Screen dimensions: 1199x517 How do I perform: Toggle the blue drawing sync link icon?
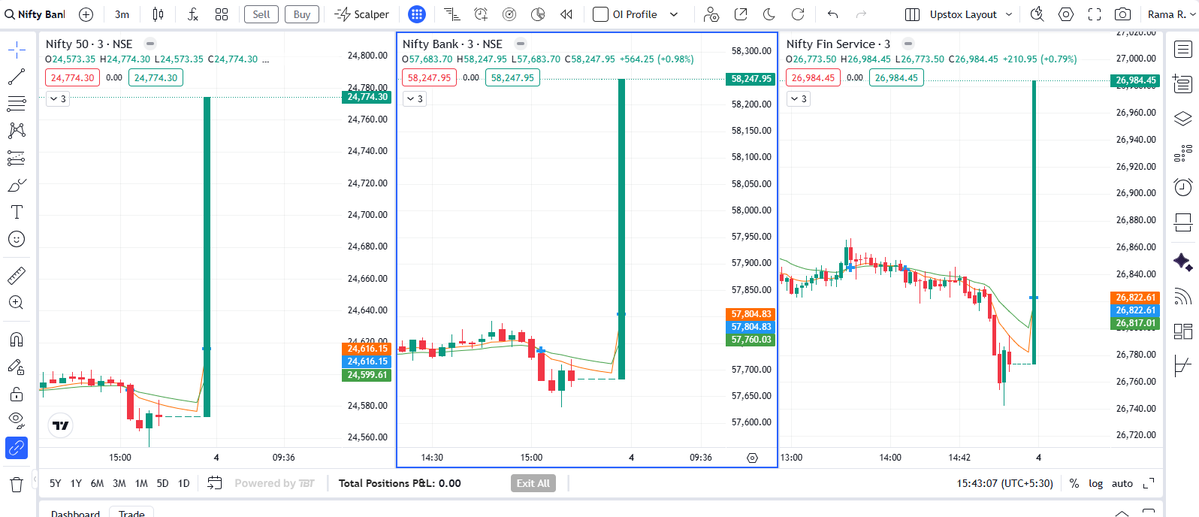(17, 448)
